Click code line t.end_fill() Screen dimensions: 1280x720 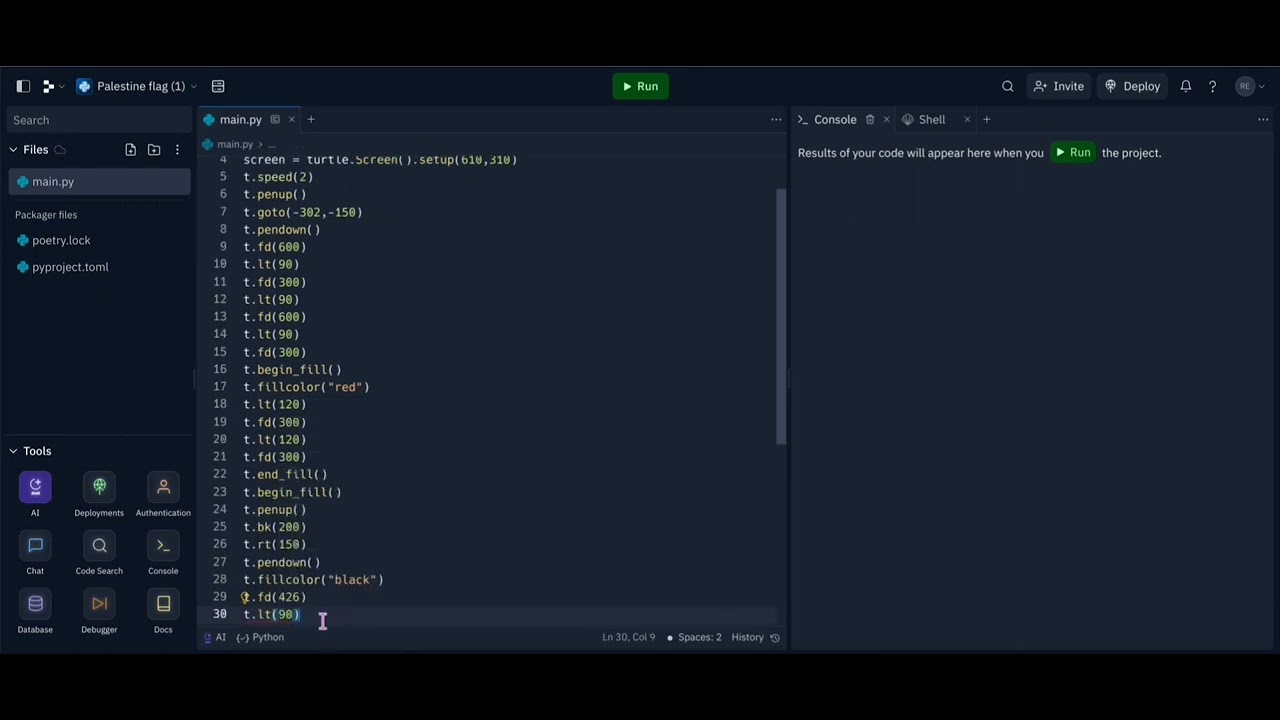[x=285, y=475]
